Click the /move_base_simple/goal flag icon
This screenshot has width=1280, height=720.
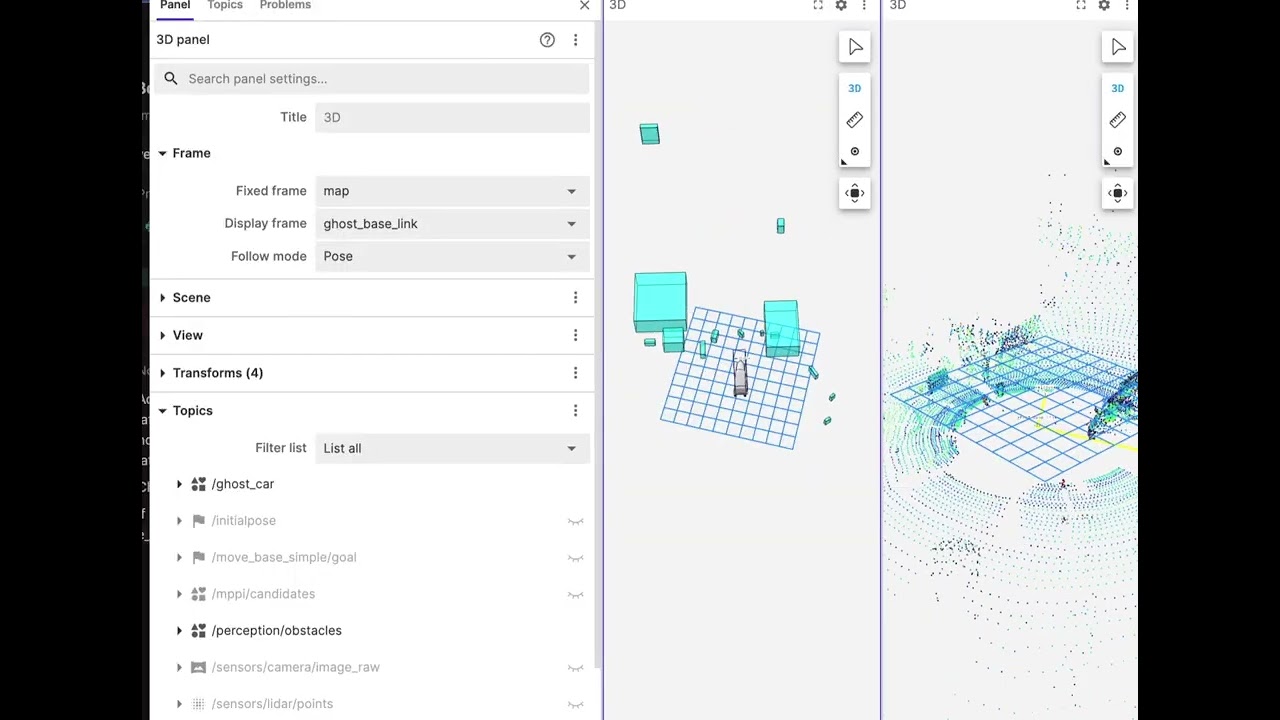coord(198,557)
